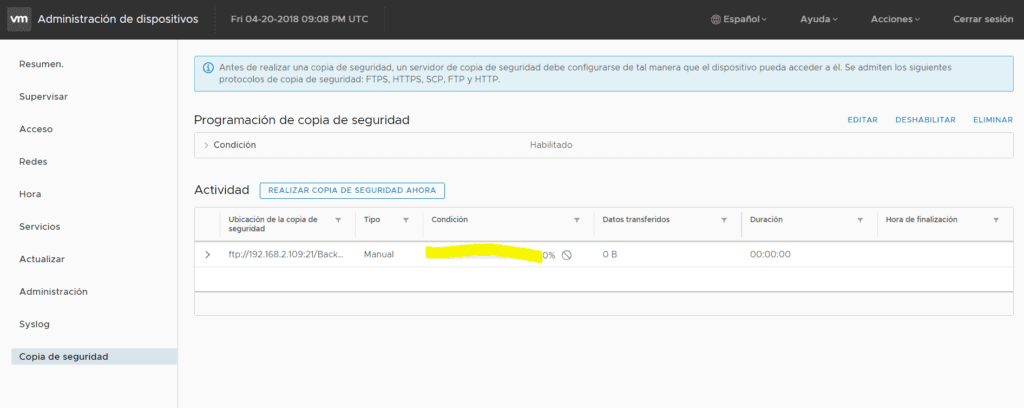Filter the Datos transferidos column
The height and width of the screenshot is (408, 1024).
(x=723, y=220)
